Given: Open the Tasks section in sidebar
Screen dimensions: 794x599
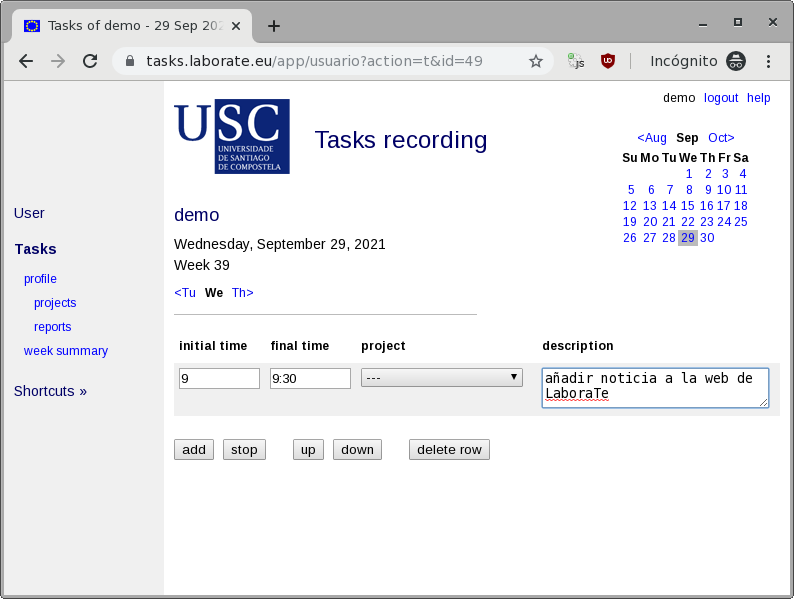Looking at the screenshot, I should click(x=35, y=249).
